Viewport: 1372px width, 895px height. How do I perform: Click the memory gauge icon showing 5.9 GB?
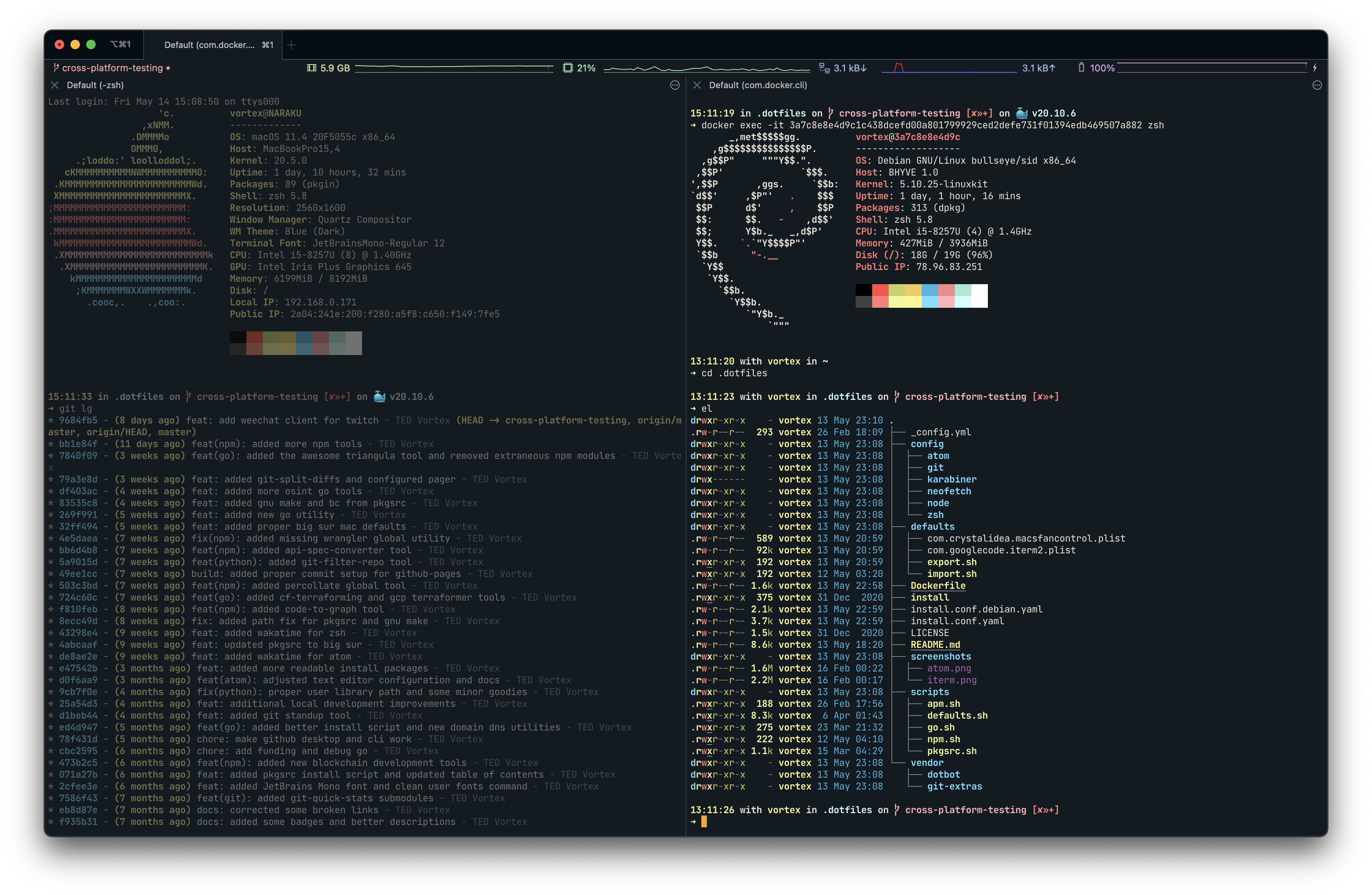click(x=312, y=67)
